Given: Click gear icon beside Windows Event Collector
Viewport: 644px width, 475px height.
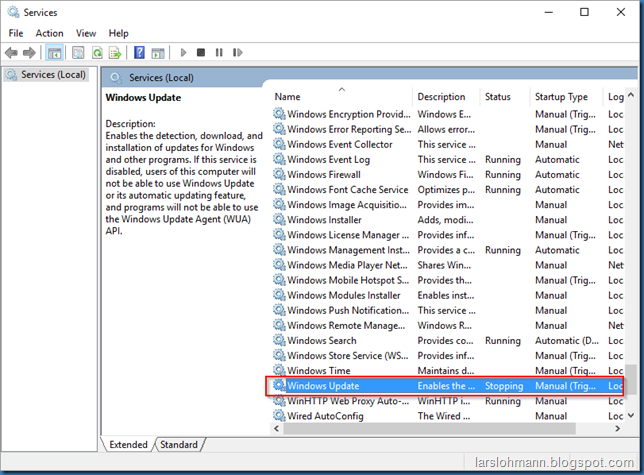Looking at the screenshot, I should (x=279, y=144).
